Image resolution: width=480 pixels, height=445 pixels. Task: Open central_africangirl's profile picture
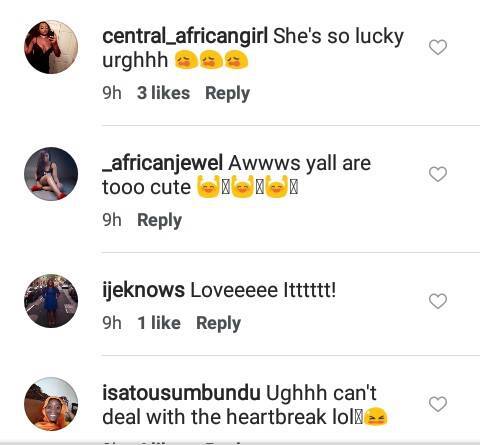[51, 47]
